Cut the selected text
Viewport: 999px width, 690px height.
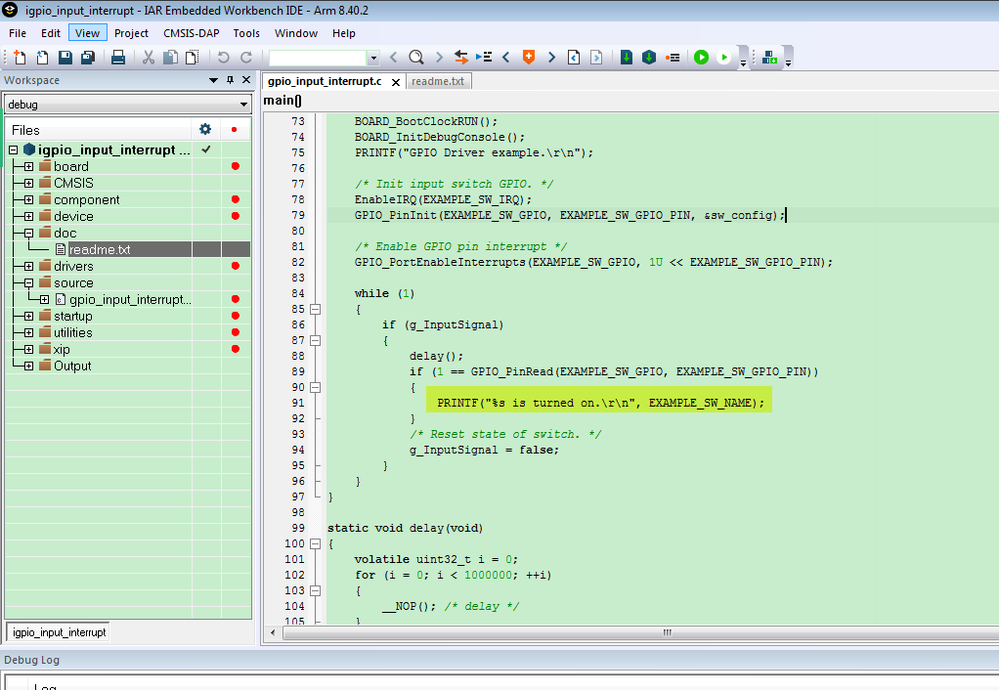coord(149,57)
